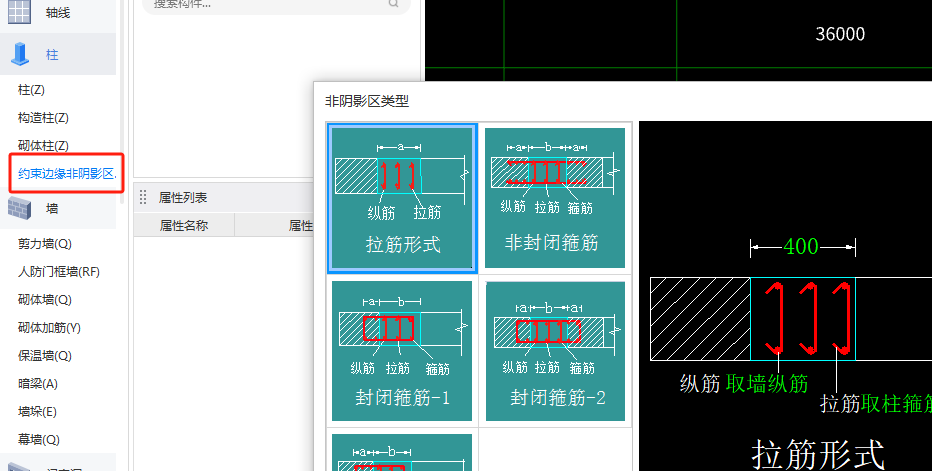Click the 取柱箍筋 value in preview

(x=896, y=404)
